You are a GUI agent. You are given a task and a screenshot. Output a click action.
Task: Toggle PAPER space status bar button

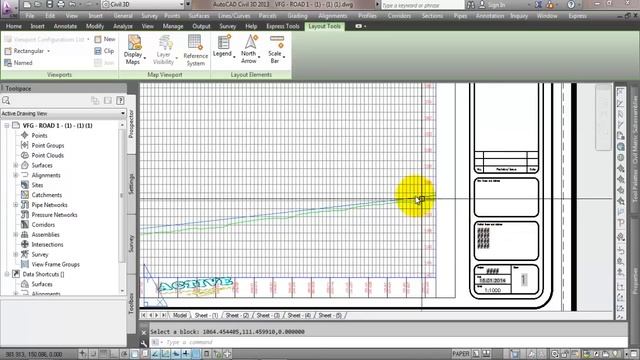pyautogui.click(x=461, y=354)
